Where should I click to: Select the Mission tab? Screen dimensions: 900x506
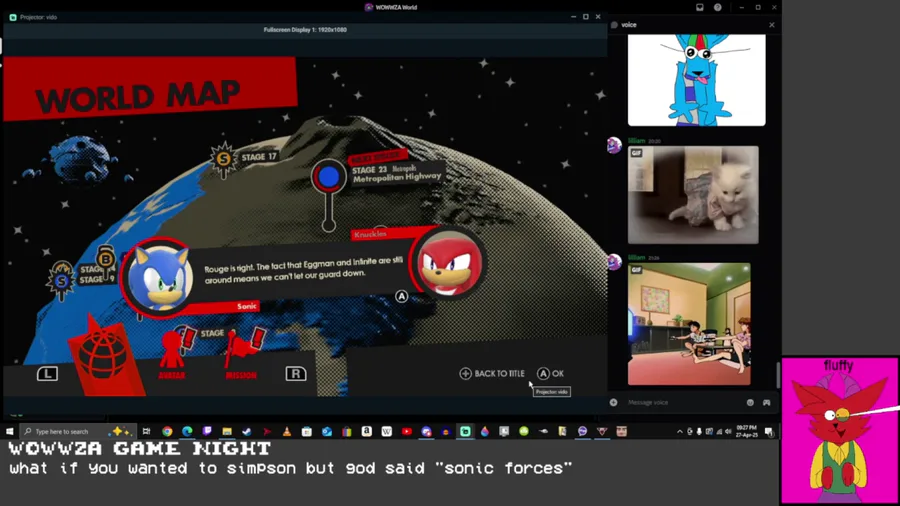(243, 356)
